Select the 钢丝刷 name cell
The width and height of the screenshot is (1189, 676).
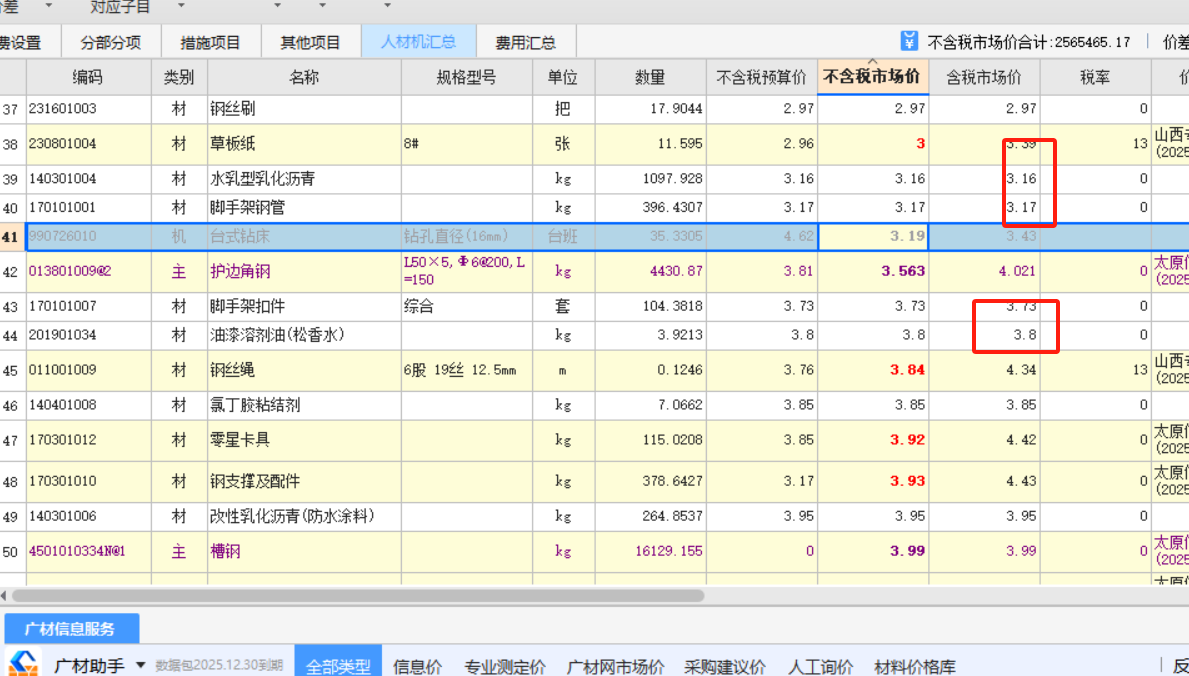(304, 108)
